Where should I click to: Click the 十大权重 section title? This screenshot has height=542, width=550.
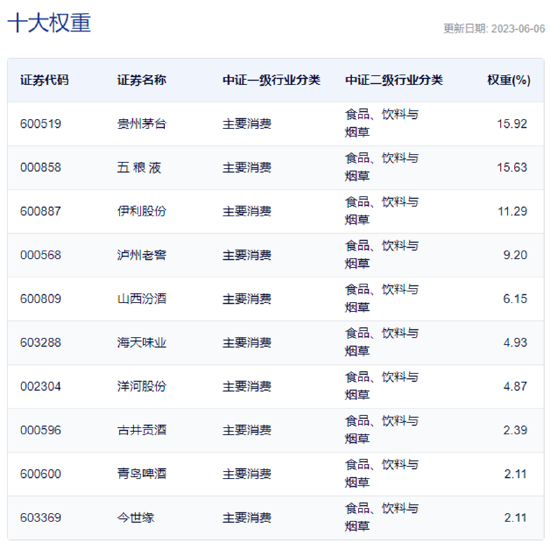point(49,23)
